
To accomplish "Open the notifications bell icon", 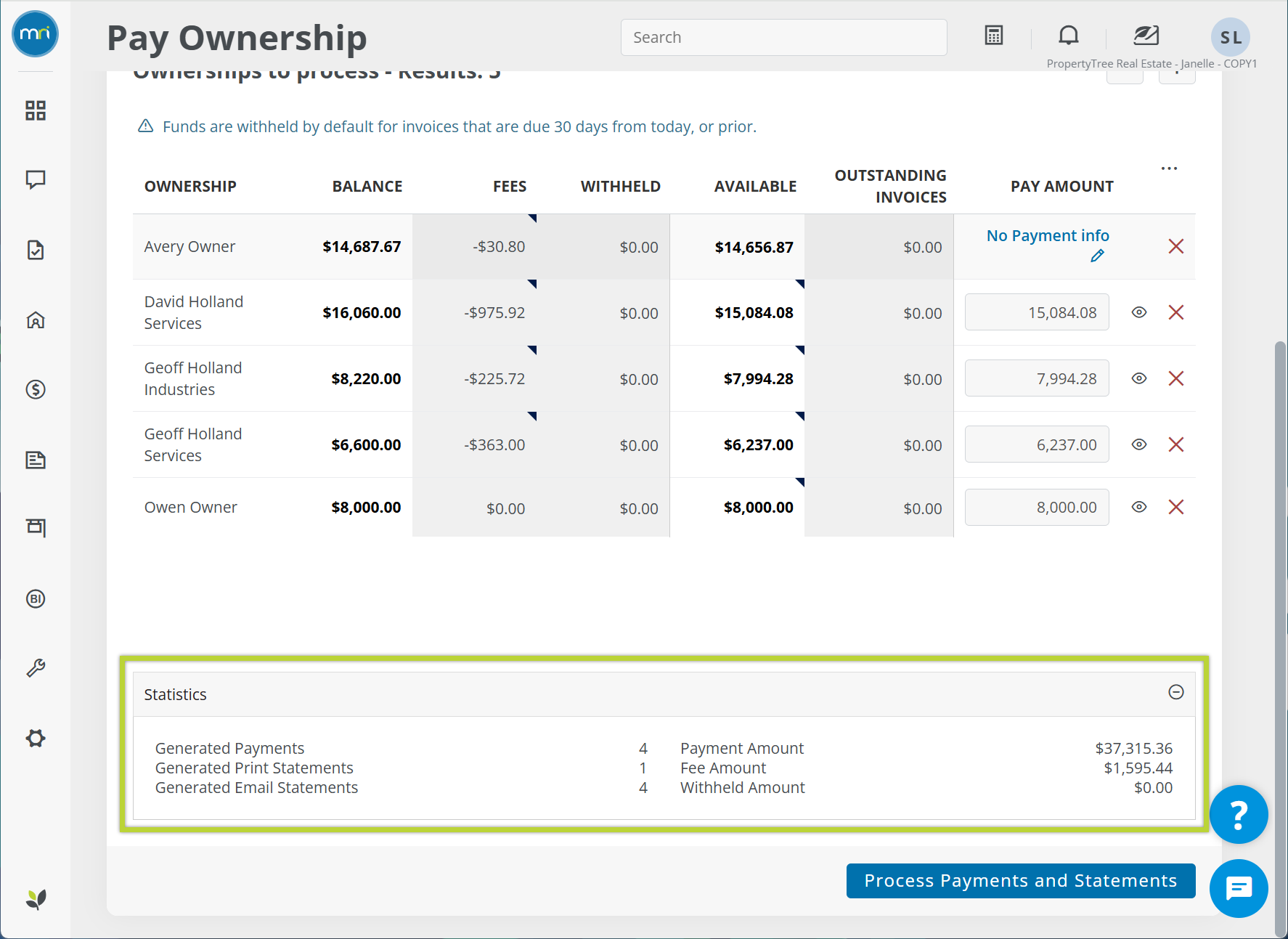I will [x=1069, y=35].
